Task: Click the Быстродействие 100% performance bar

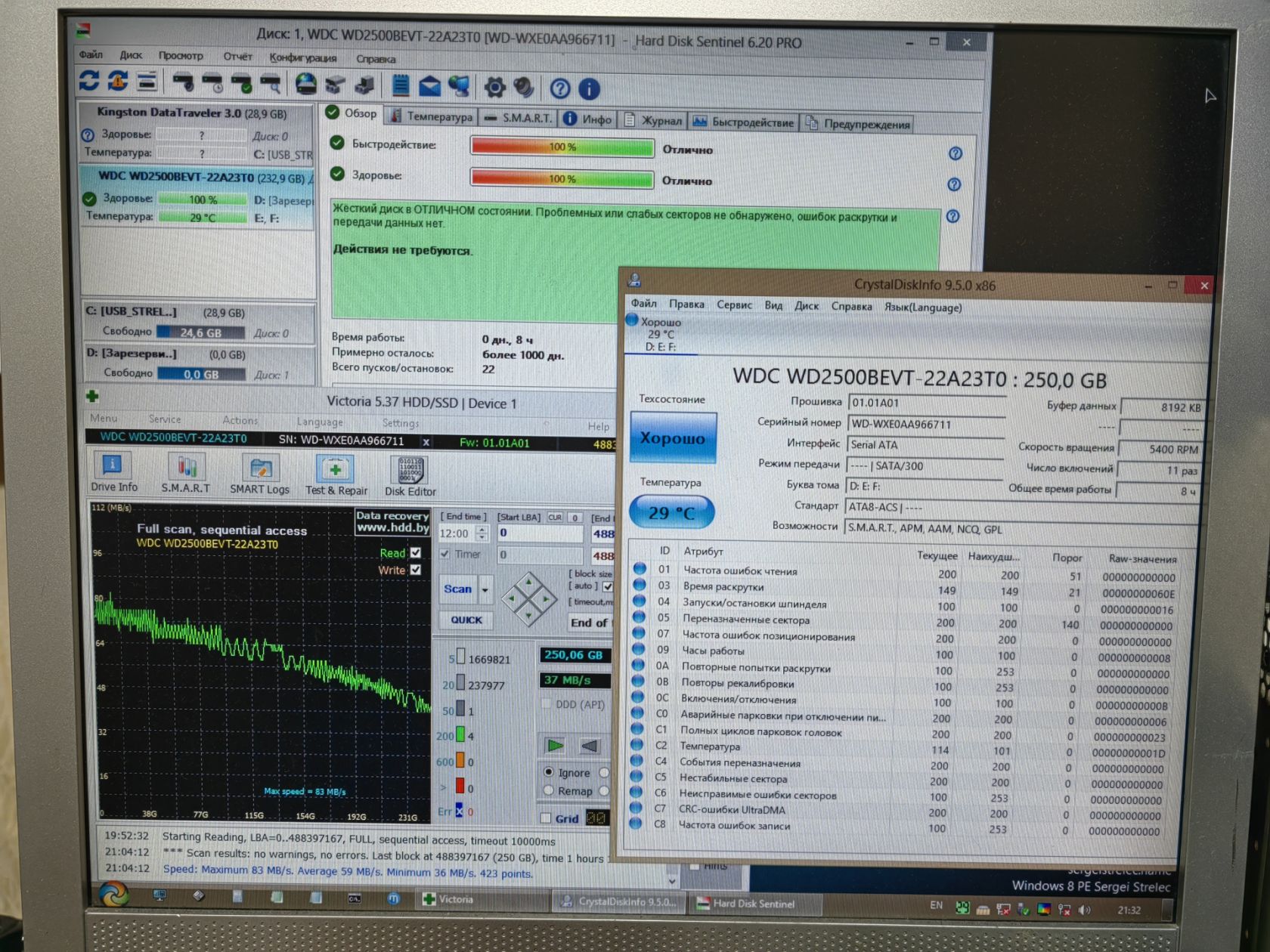Action: pos(562,147)
